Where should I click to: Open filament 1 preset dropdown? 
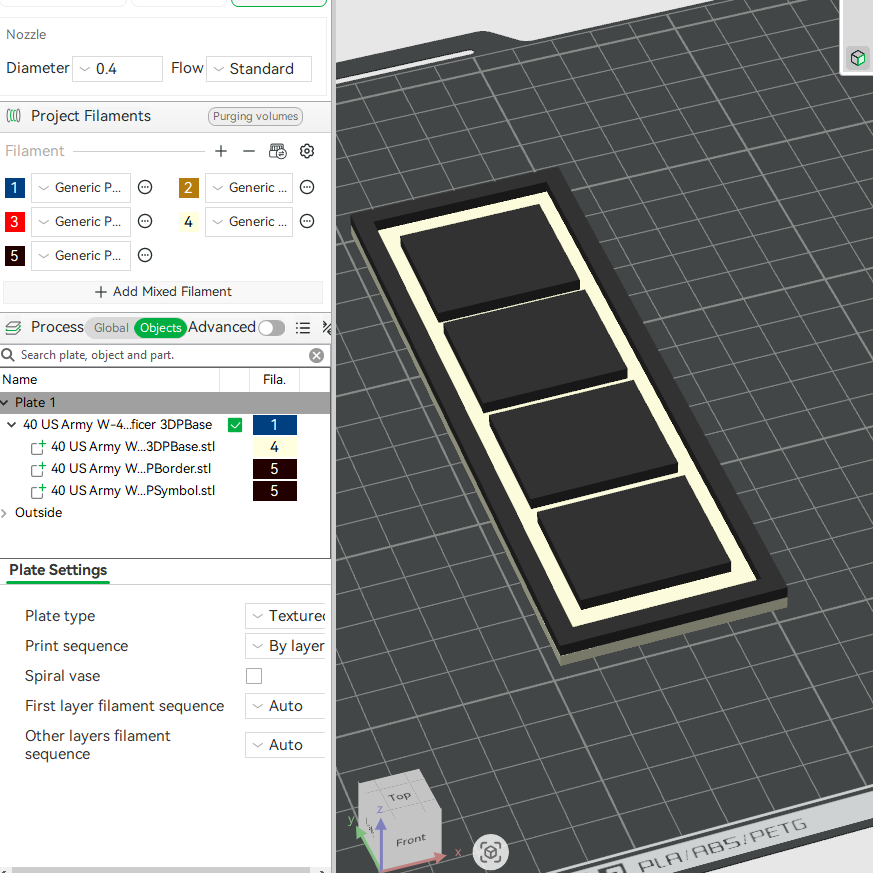(x=81, y=188)
